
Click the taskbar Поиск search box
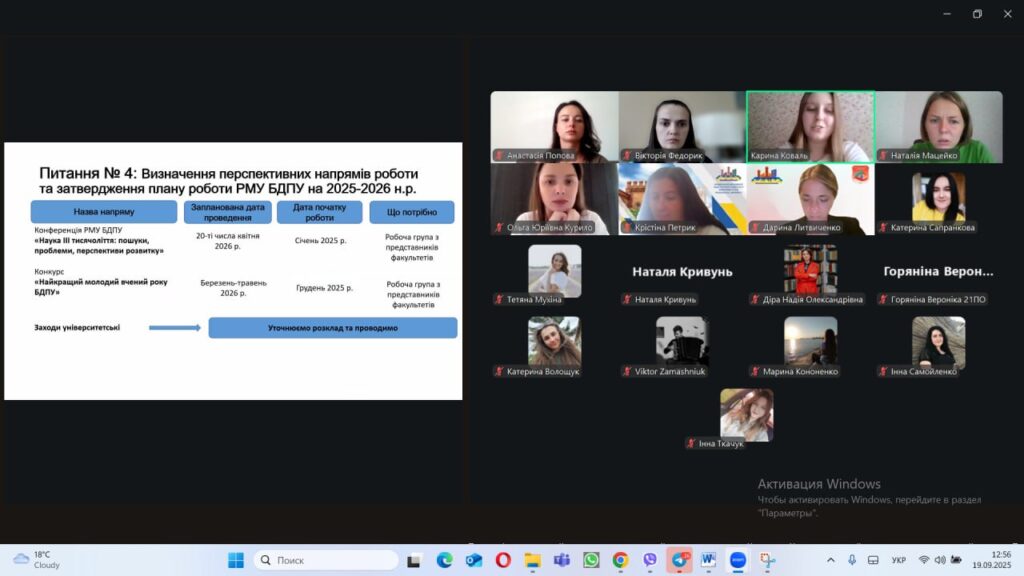point(326,560)
